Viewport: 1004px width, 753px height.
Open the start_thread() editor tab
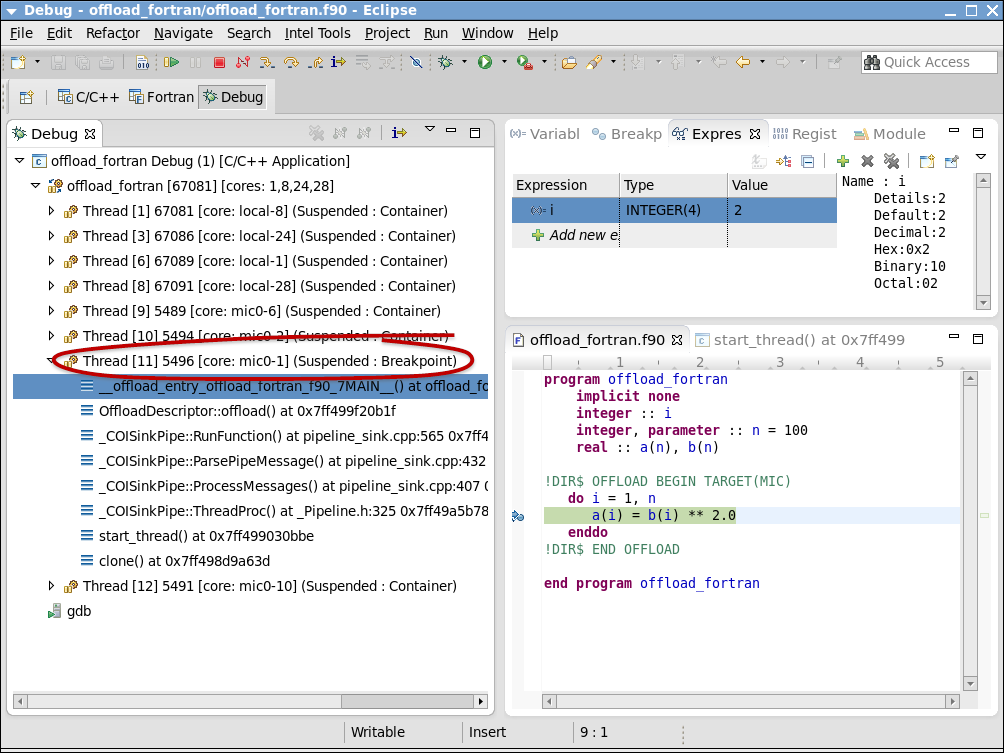point(800,340)
